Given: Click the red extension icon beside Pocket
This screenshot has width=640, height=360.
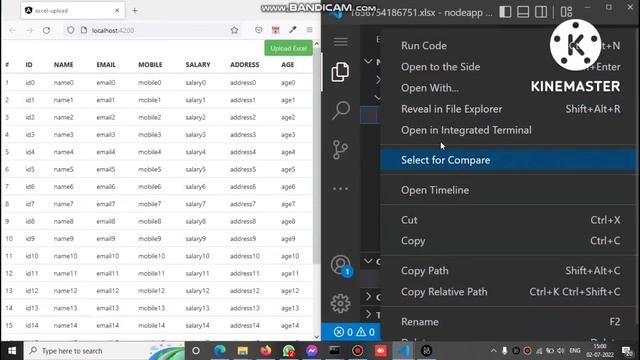Looking at the screenshot, I should [276, 30].
